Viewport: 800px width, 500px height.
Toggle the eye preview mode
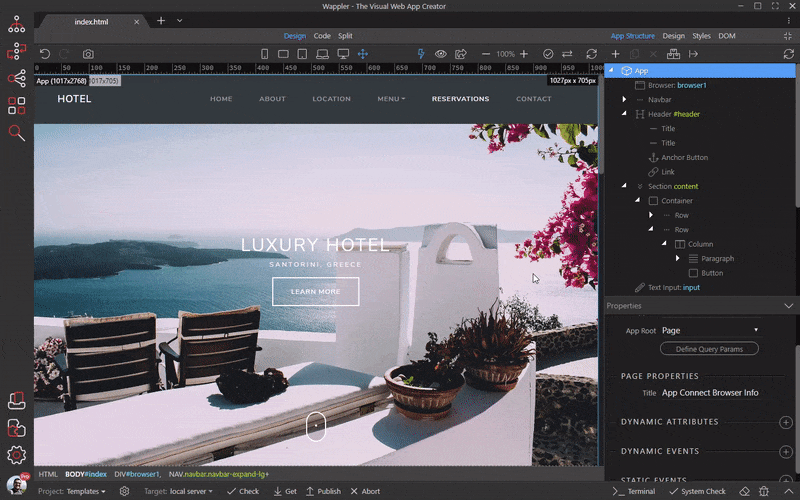[x=441, y=54]
